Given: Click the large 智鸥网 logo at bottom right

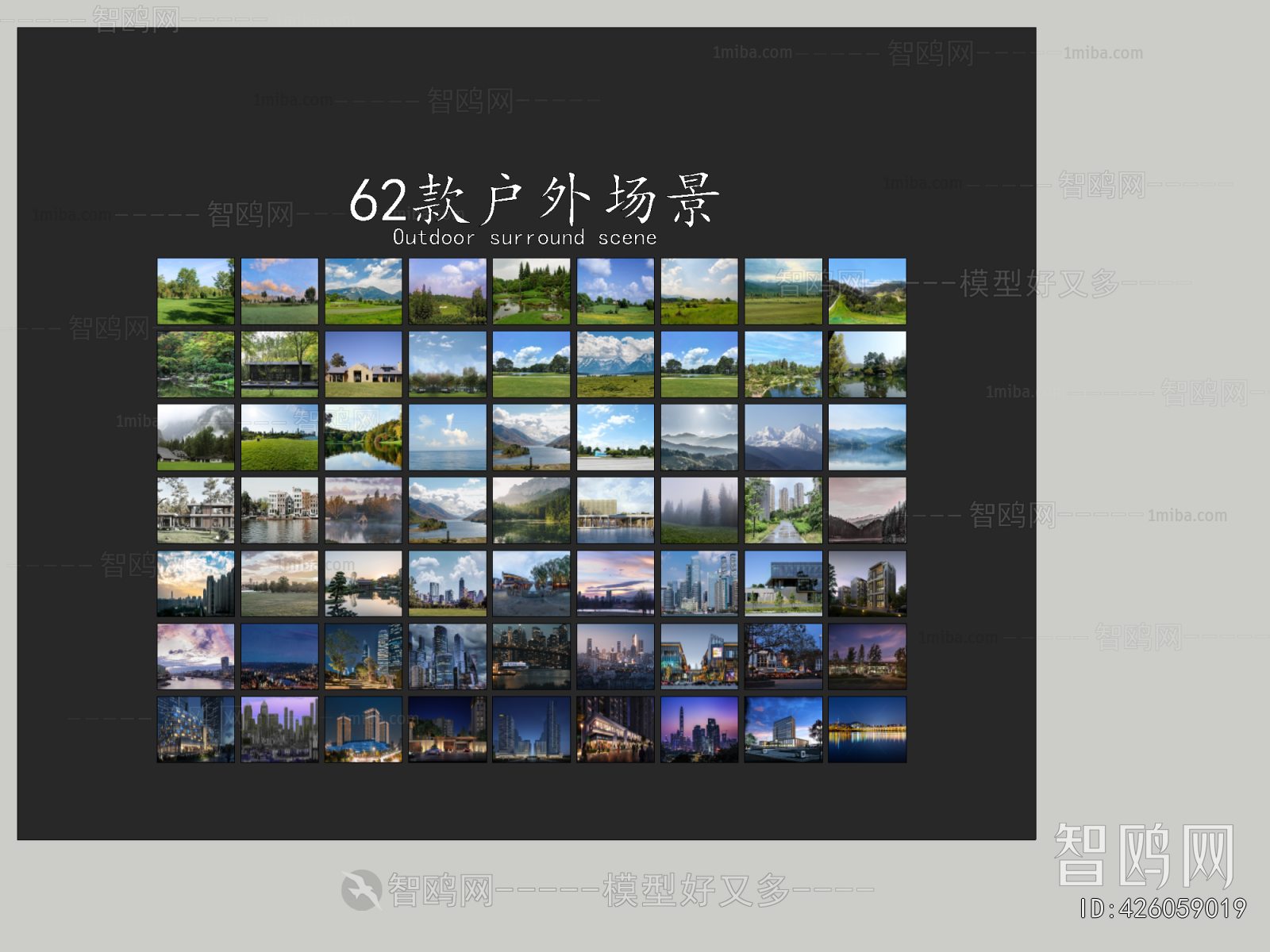Looking at the screenshot, I should [1144, 855].
